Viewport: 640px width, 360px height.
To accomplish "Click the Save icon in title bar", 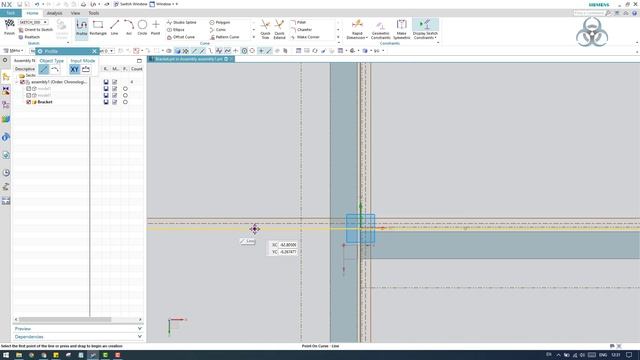I will point(19,4).
